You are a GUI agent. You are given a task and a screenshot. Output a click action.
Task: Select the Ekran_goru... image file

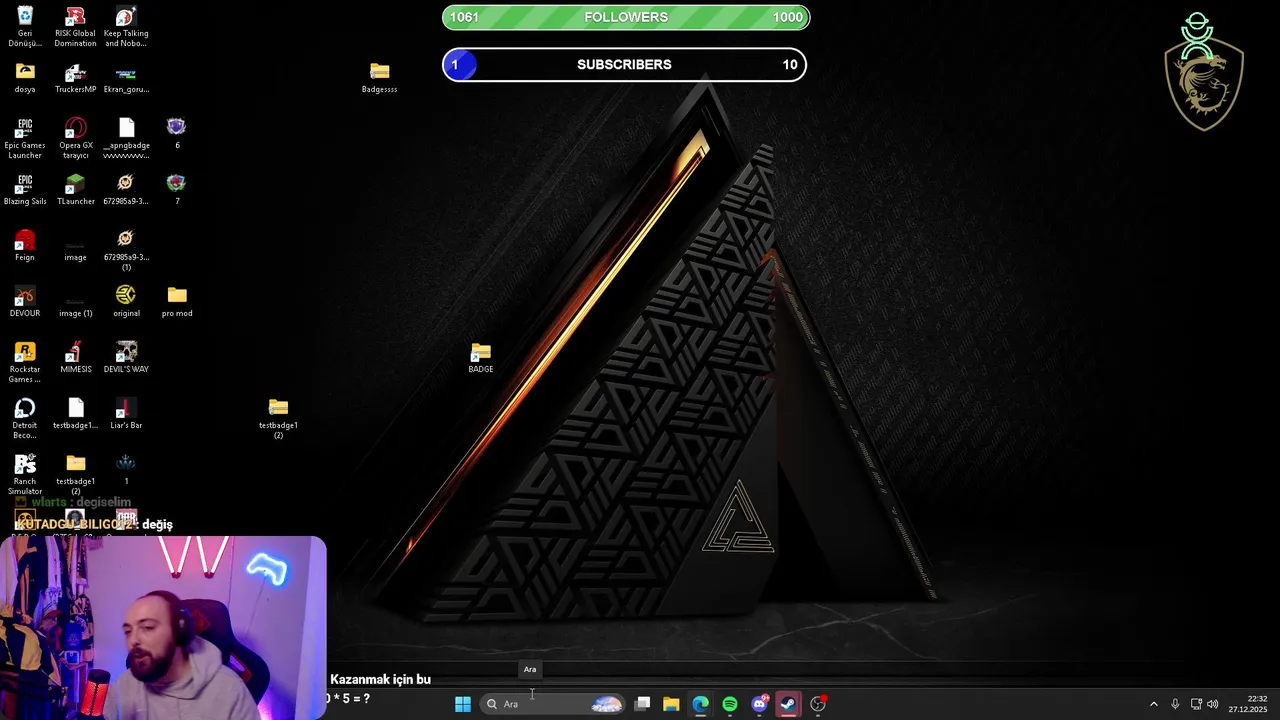(126, 78)
